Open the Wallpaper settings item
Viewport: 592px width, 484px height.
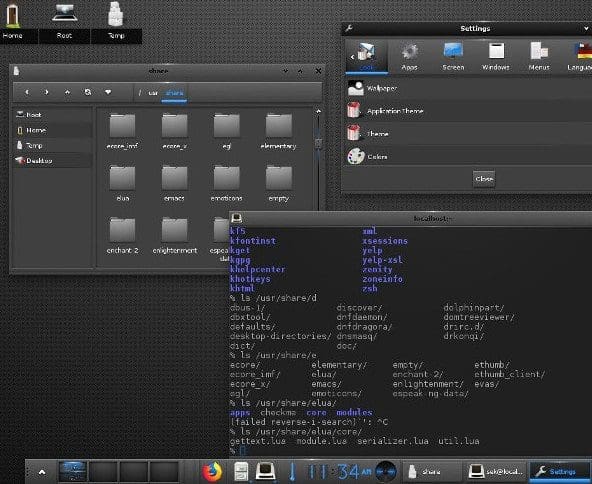tap(468, 88)
